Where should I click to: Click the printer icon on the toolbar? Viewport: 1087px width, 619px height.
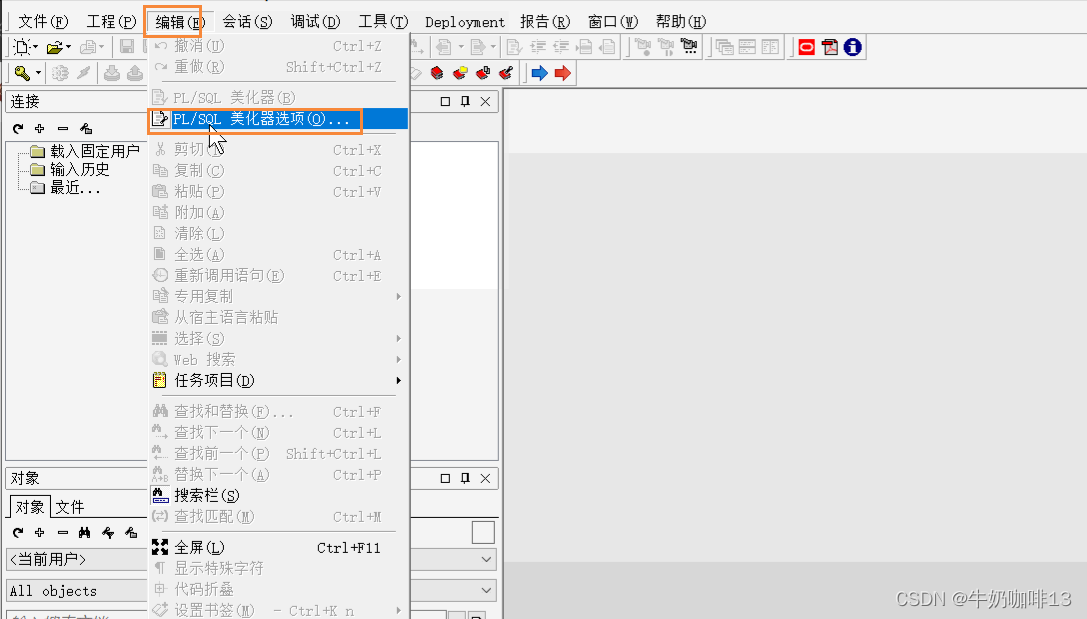[x=88, y=46]
